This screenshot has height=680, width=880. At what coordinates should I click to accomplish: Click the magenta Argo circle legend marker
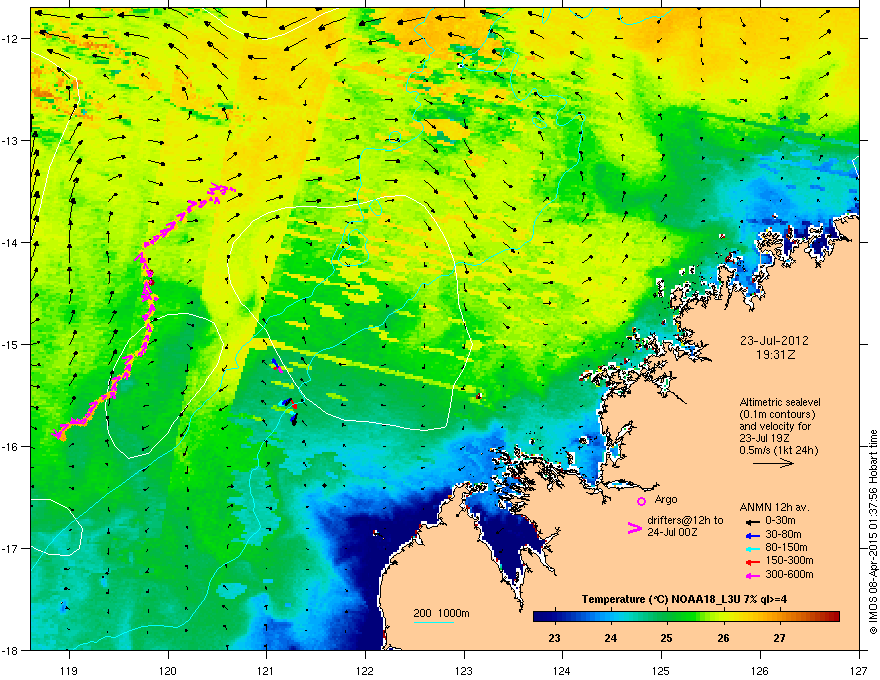(641, 501)
